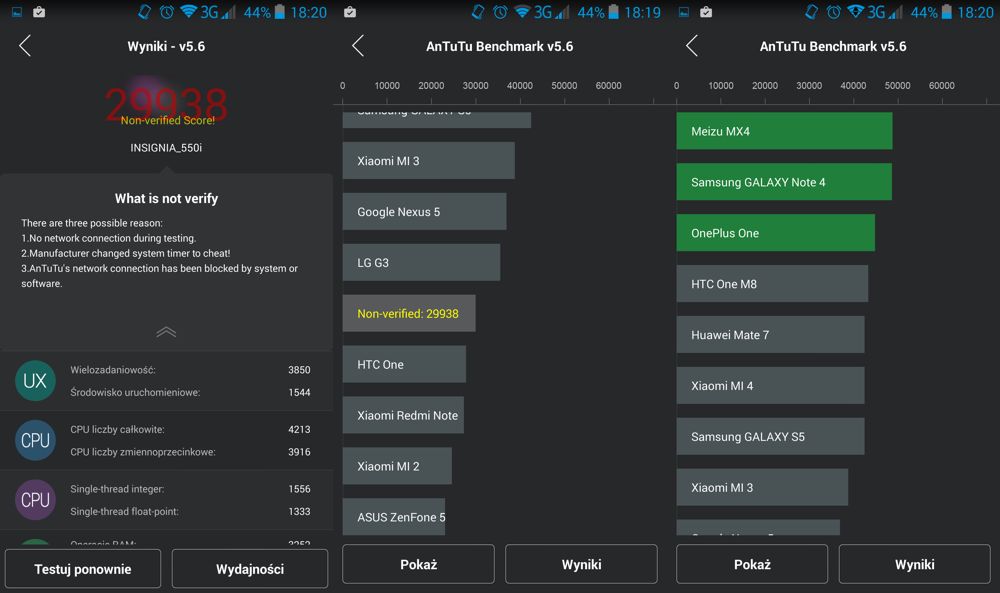The width and height of the screenshot is (1000, 593).
Task: Tap the INSIGNIA_550i device name
Action: point(166,147)
